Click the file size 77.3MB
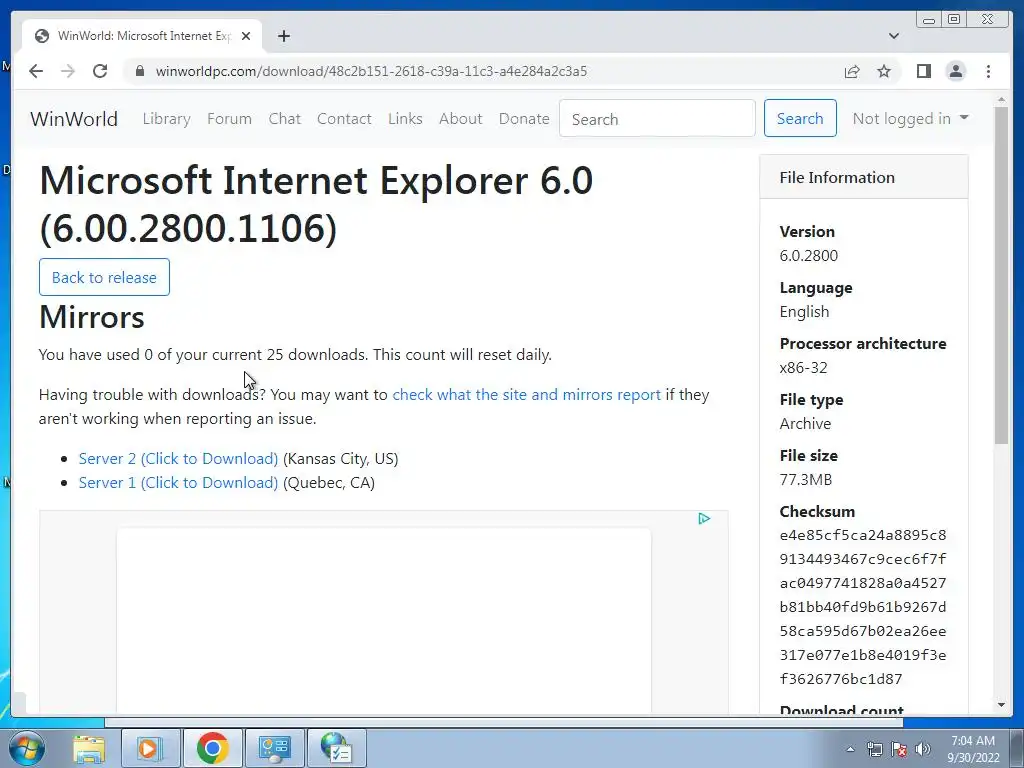Screen dimensions: 1024x768 tap(806, 479)
